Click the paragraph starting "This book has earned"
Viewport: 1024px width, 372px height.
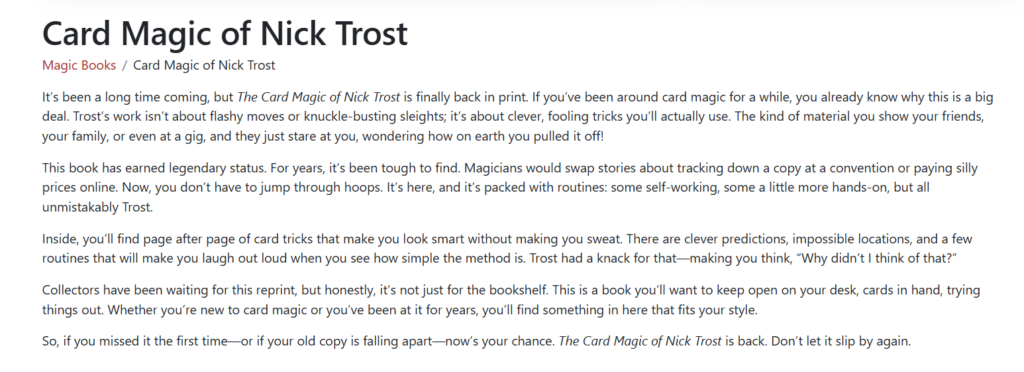510,187
